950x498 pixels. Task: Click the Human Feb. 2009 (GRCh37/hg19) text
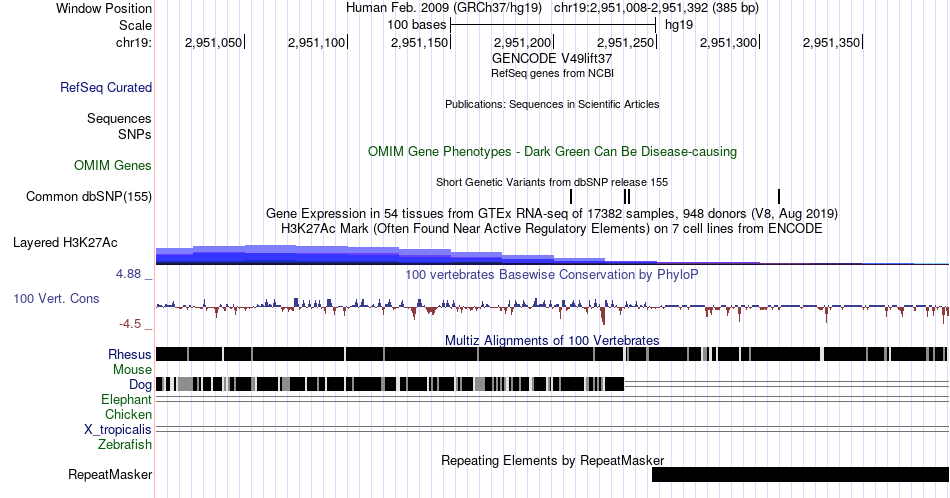(x=444, y=8)
